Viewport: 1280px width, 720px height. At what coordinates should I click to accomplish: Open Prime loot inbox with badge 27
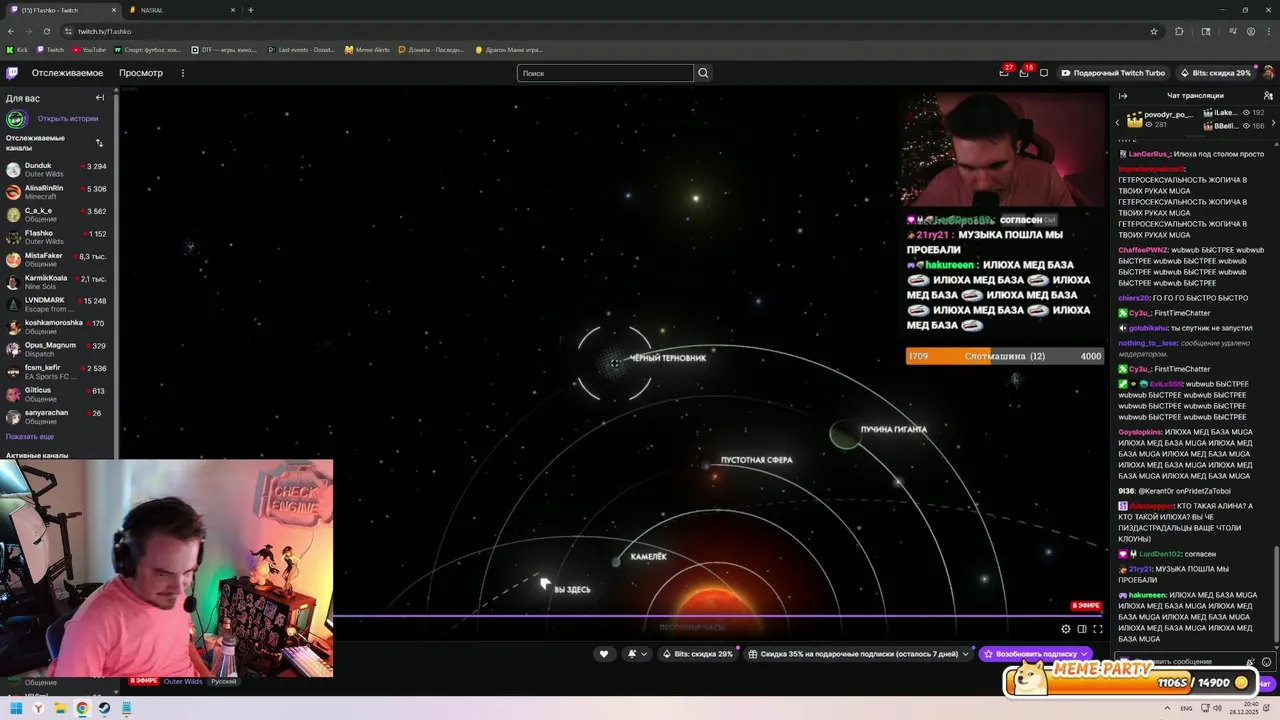pos(1004,73)
